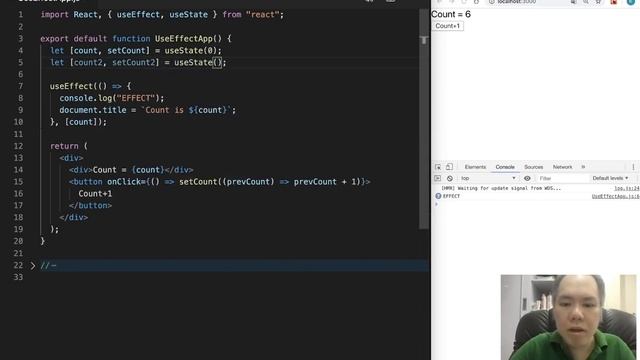Click 'document.title' on line 9

point(93,110)
